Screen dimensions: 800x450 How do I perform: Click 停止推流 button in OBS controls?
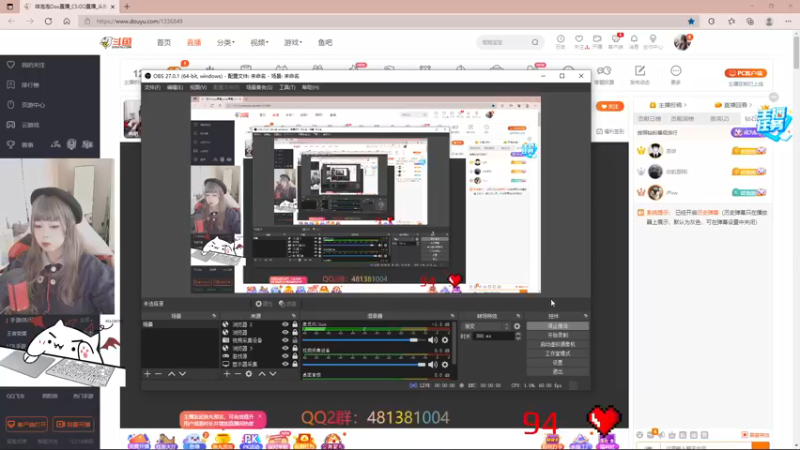(x=558, y=326)
